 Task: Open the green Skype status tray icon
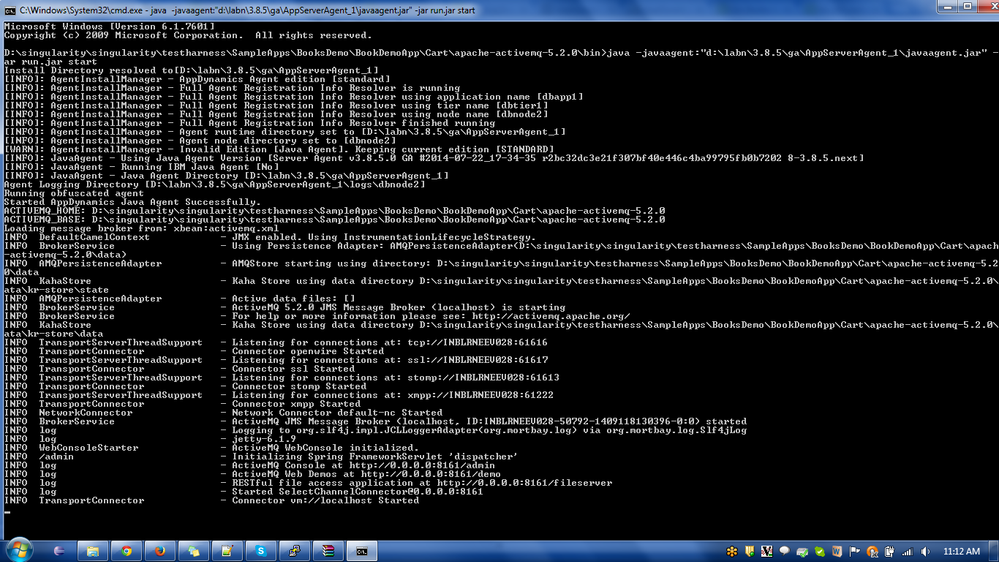tap(819, 552)
